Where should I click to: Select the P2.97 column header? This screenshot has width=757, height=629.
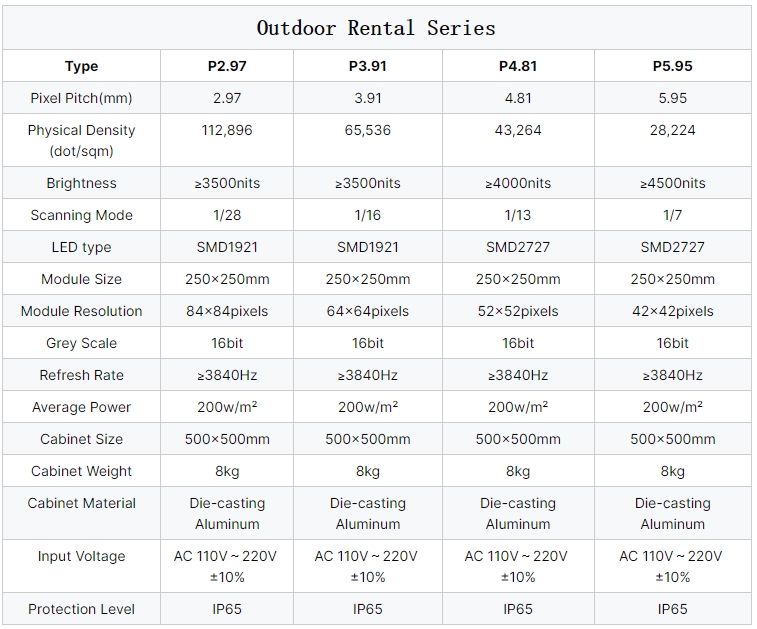pyautogui.click(x=227, y=66)
